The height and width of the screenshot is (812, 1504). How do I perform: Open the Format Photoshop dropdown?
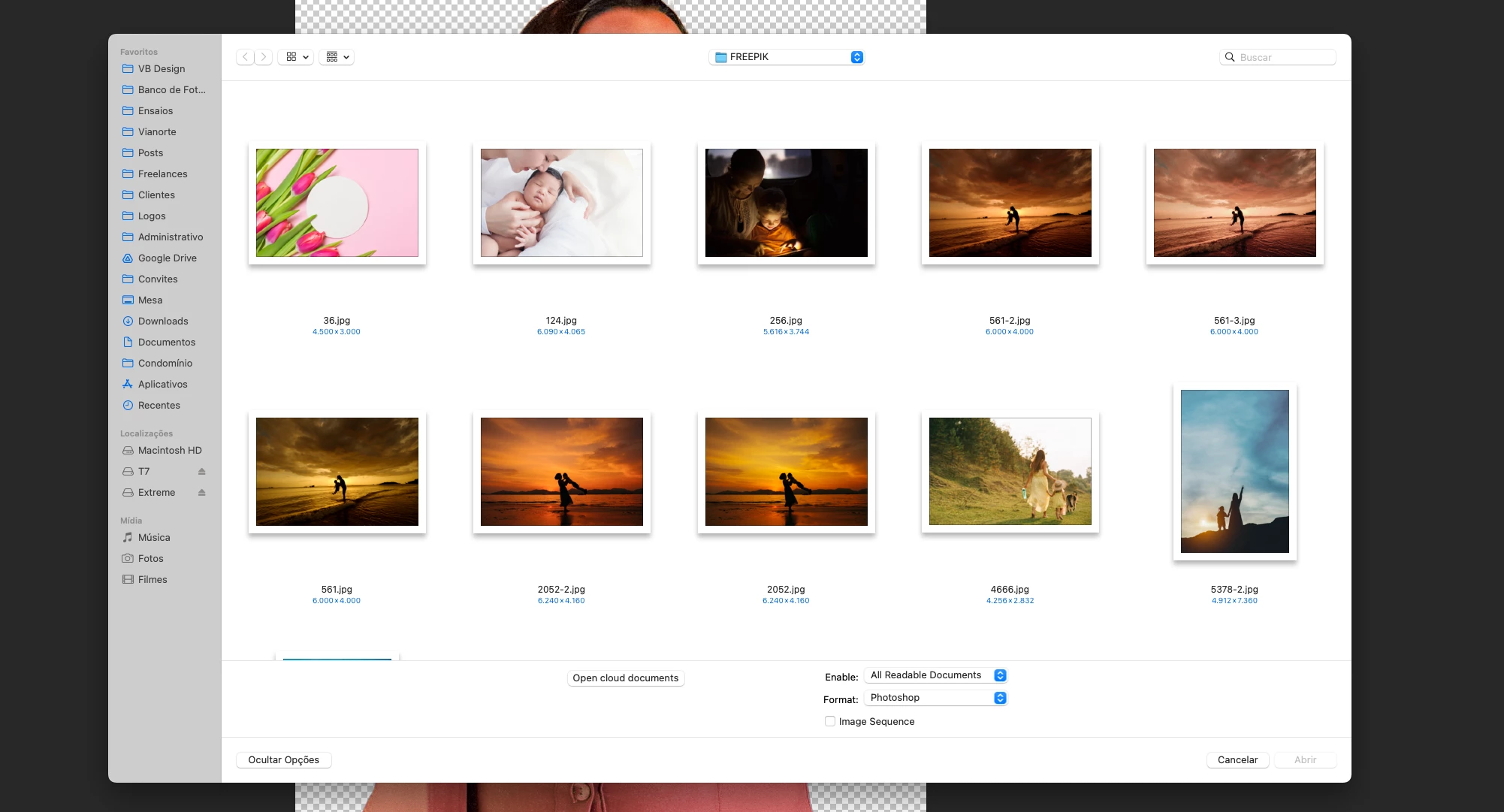(x=935, y=698)
